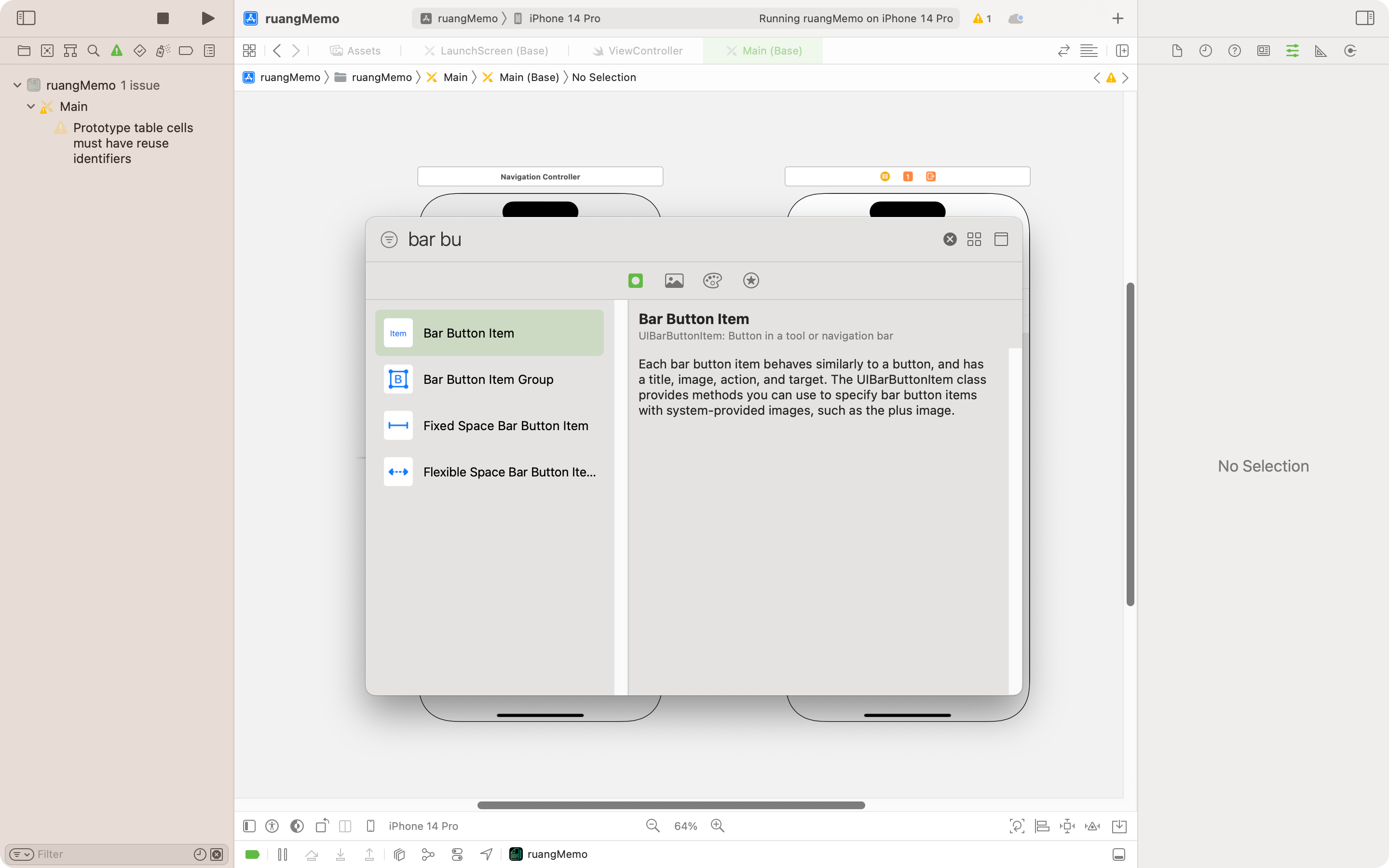Image resolution: width=1389 pixels, height=868 pixels.
Task: Open Resolve Auto Layout Issues menu
Action: point(1092,826)
